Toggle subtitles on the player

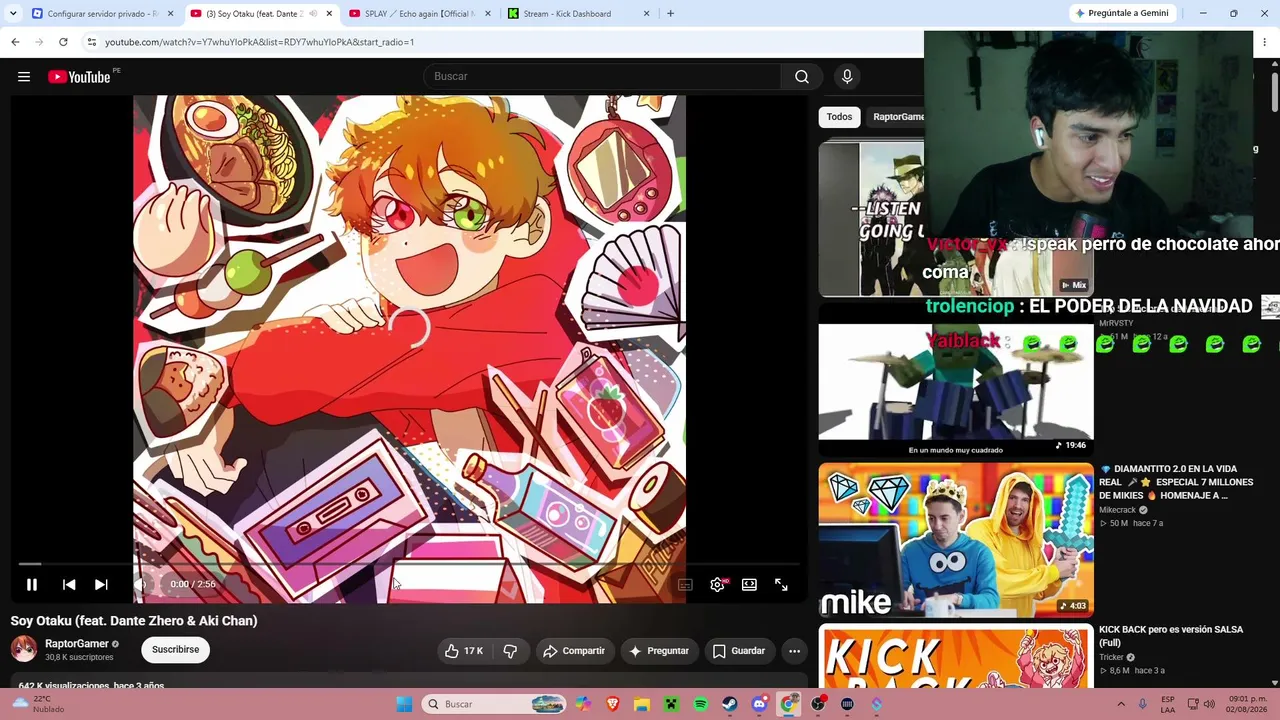click(x=685, y=585)
